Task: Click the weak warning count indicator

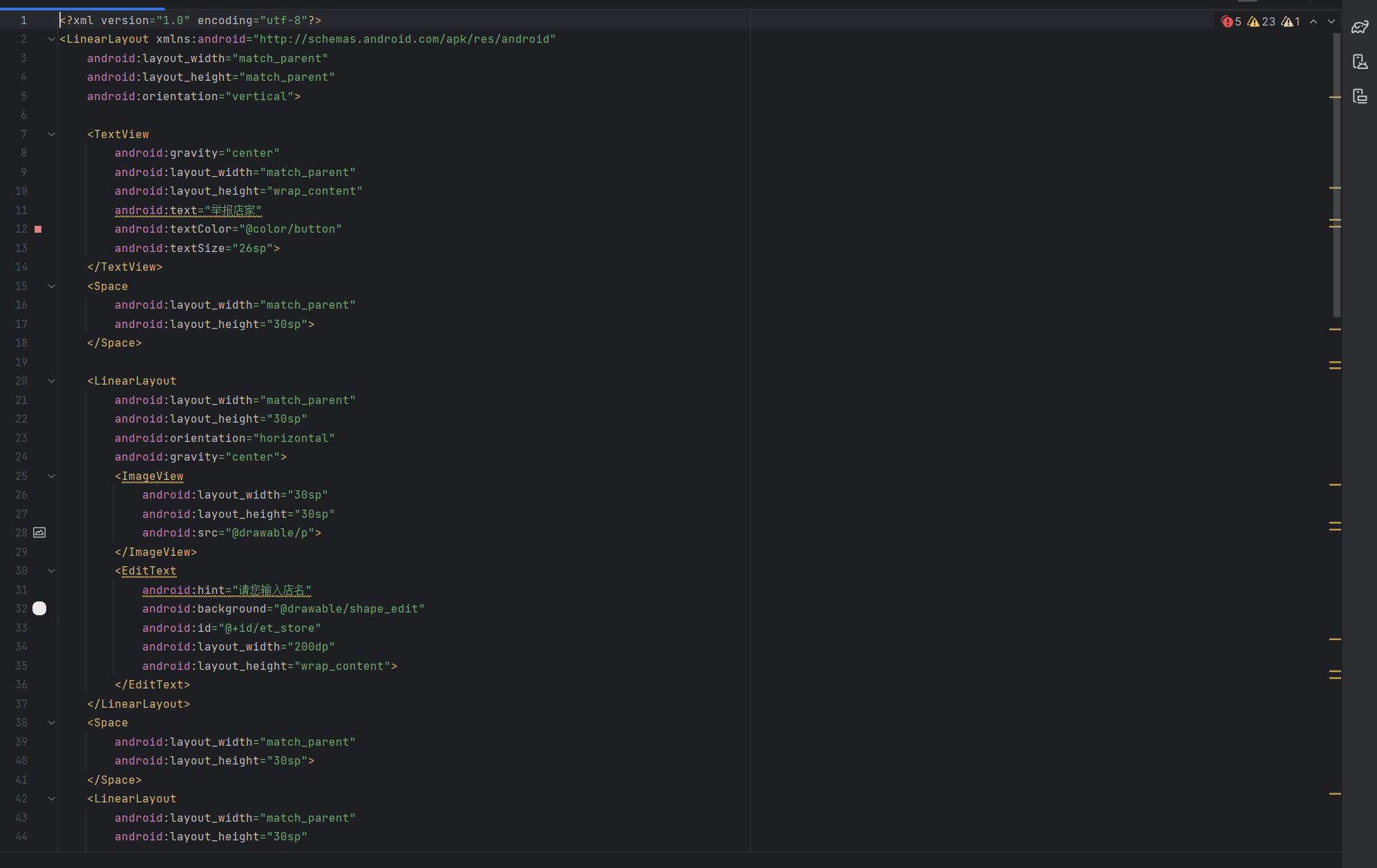Action: pos(1291,22)
